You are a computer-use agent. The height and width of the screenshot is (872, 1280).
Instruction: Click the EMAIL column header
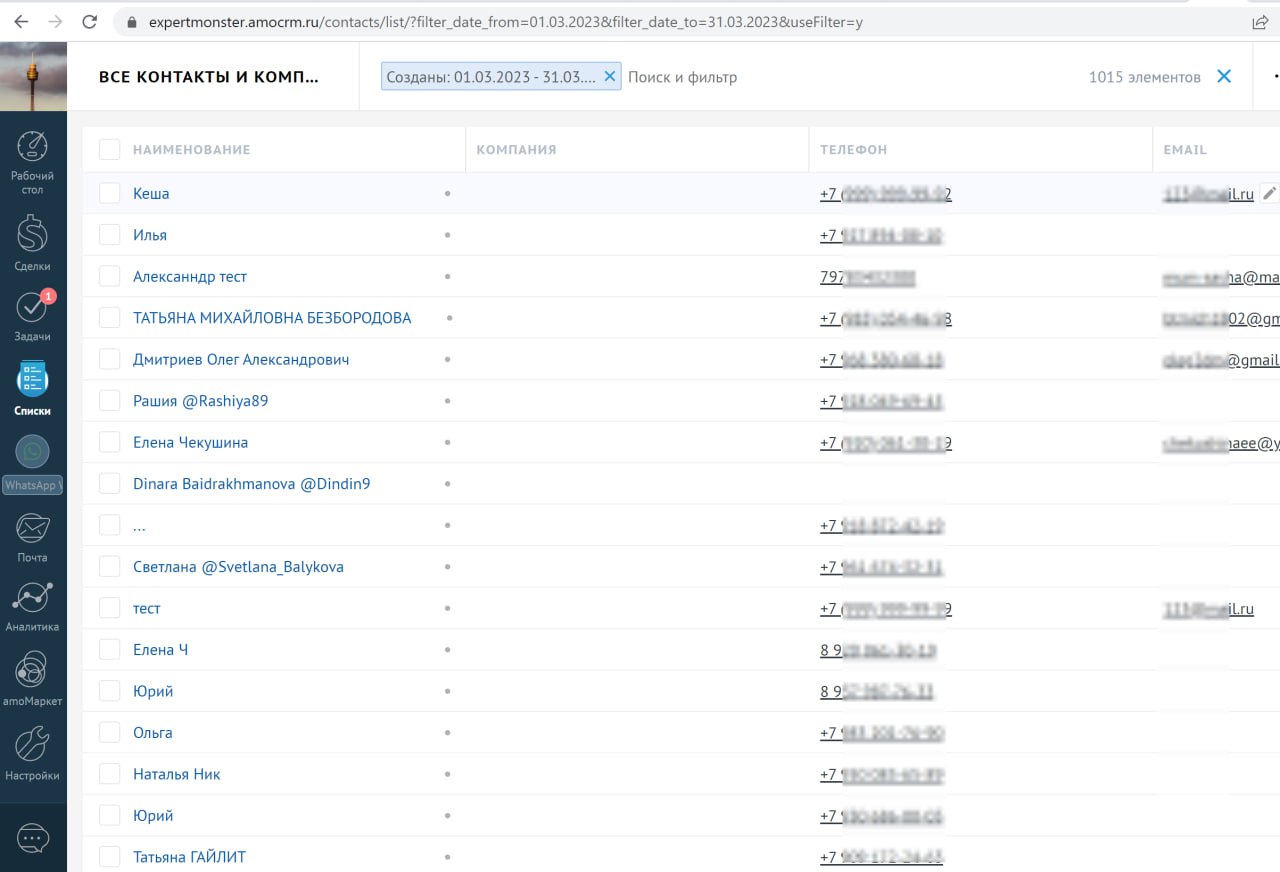coord(1185,150)
